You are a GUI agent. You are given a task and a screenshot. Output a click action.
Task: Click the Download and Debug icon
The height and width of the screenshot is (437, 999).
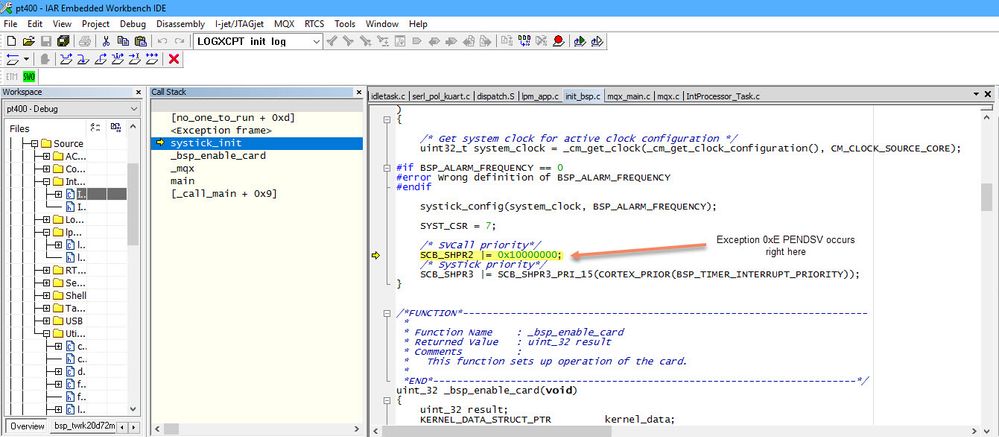click(x=580, y=41)
